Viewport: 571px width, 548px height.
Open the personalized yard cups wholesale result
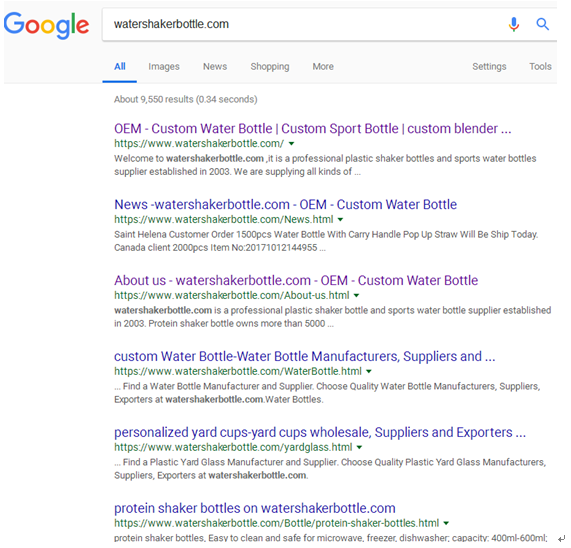pos(320,432)
